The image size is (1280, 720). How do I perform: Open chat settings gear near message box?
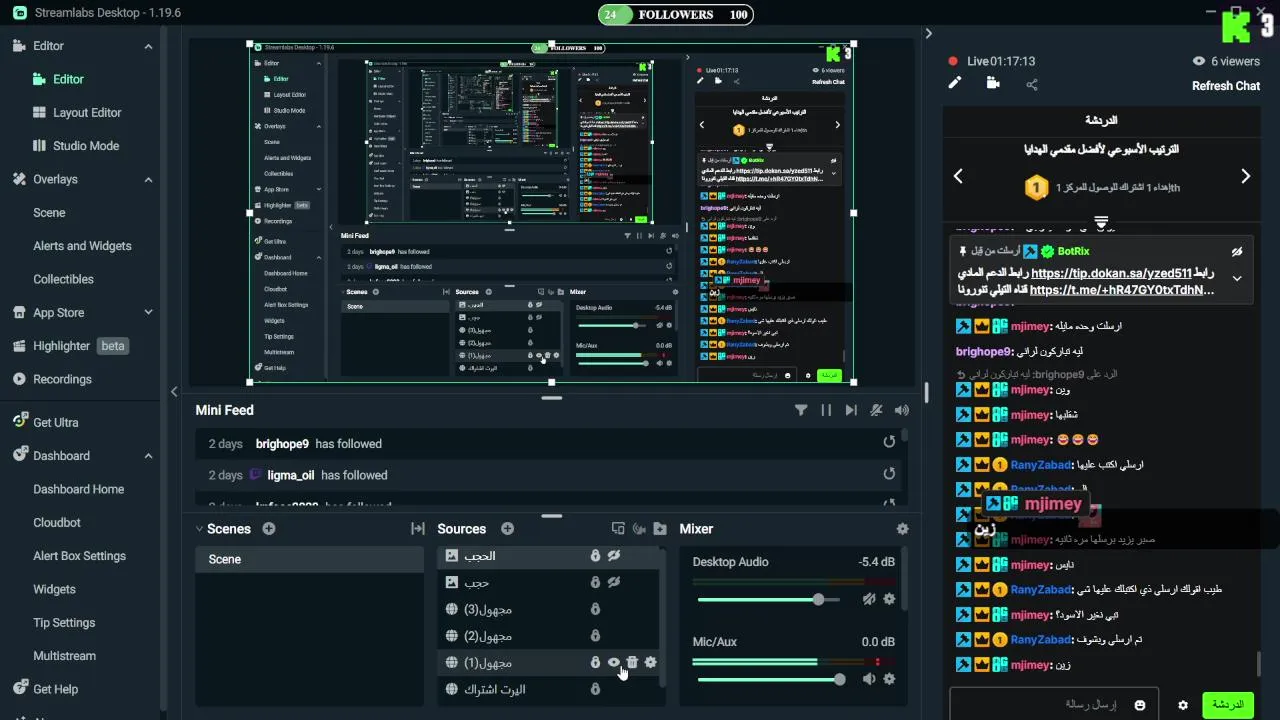(1183, 705)
